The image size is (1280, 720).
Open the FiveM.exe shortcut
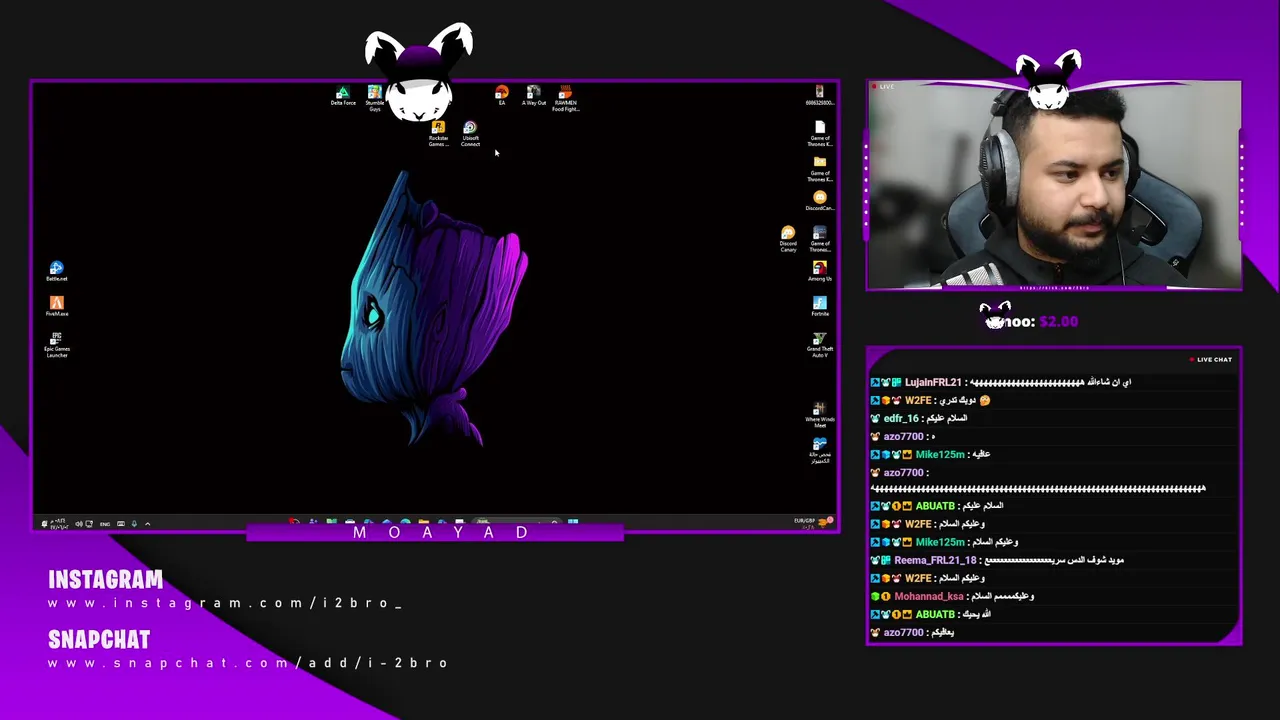56,306
